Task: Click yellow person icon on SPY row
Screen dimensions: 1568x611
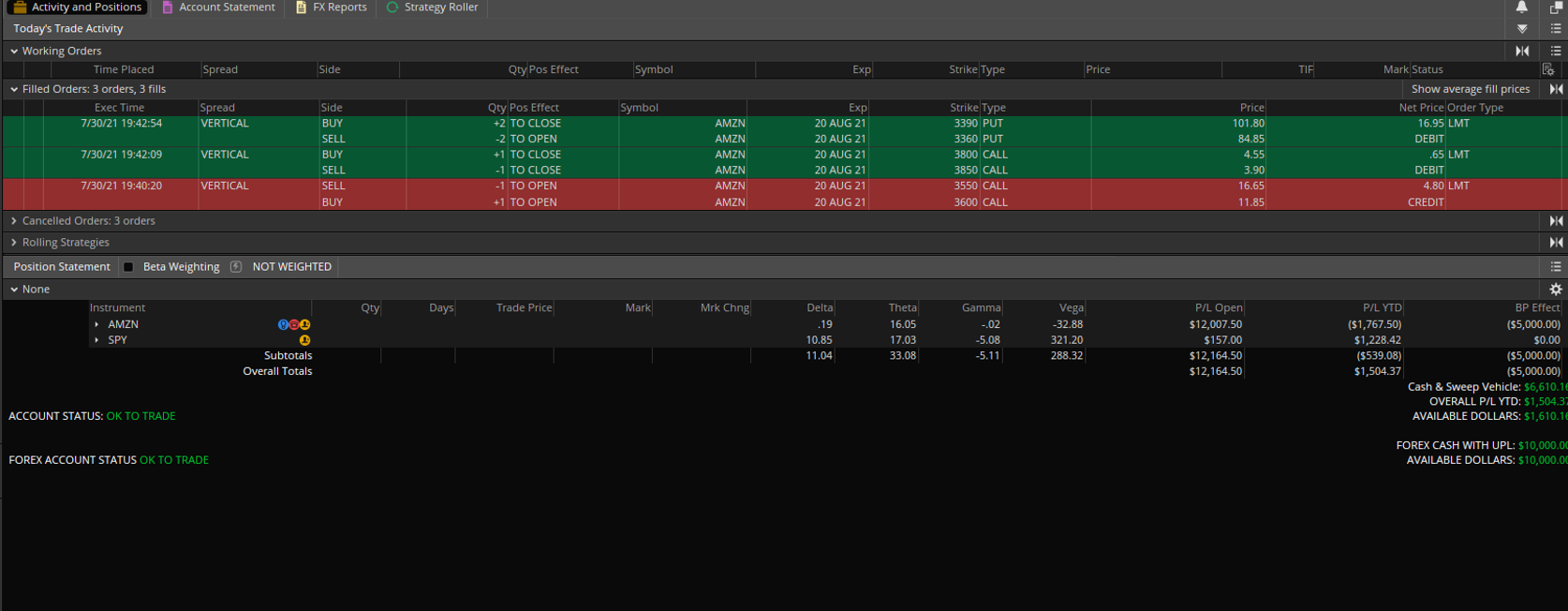Action: (304, 340)
